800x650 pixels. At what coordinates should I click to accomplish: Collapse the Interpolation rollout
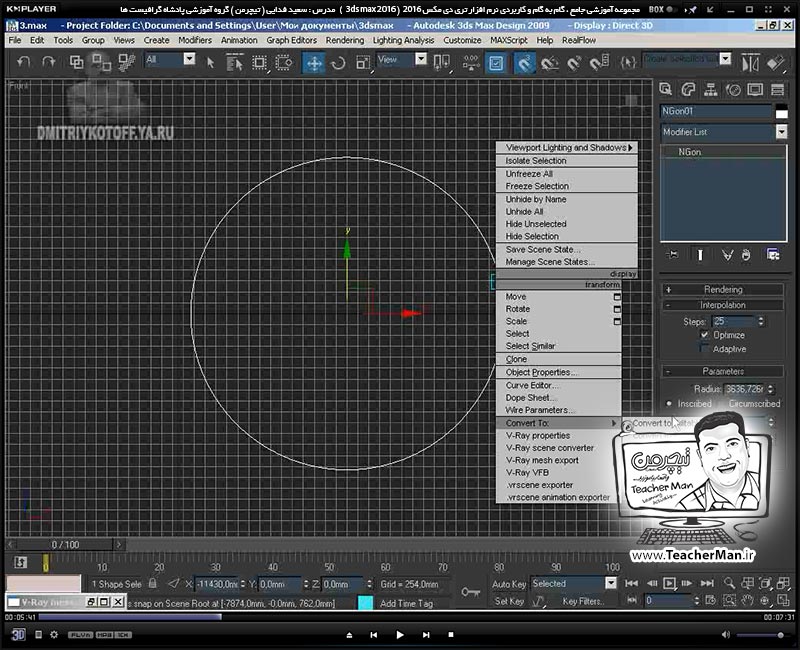(723, 305)
